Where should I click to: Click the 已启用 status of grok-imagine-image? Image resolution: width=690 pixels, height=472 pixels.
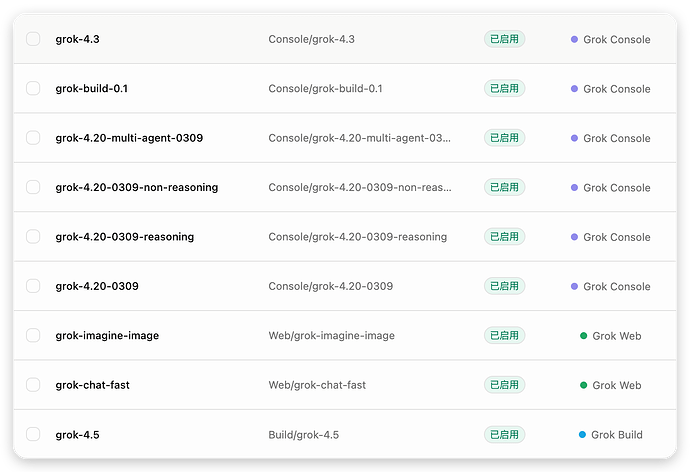point(504,335)
